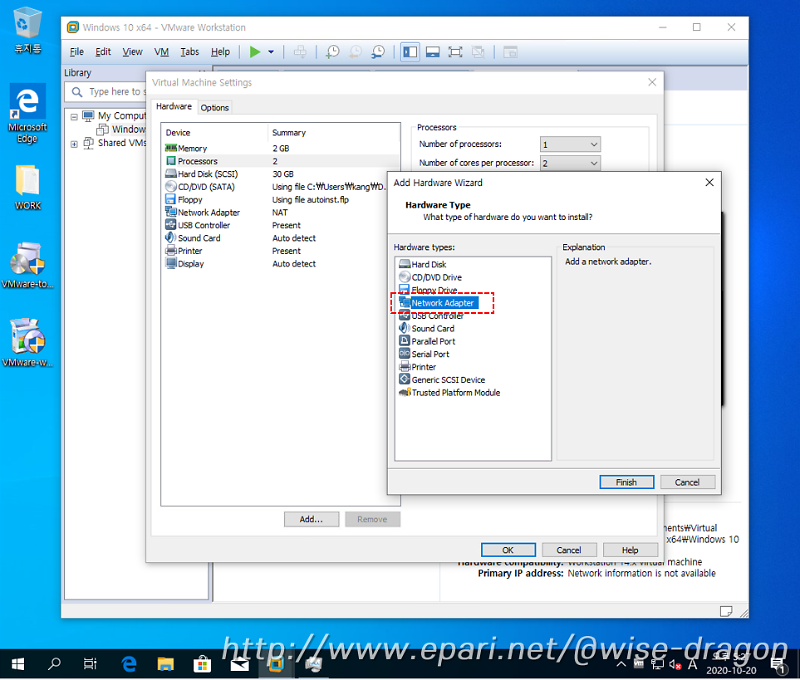
Task: Open Number of processors dropdown
Action: 570,144
